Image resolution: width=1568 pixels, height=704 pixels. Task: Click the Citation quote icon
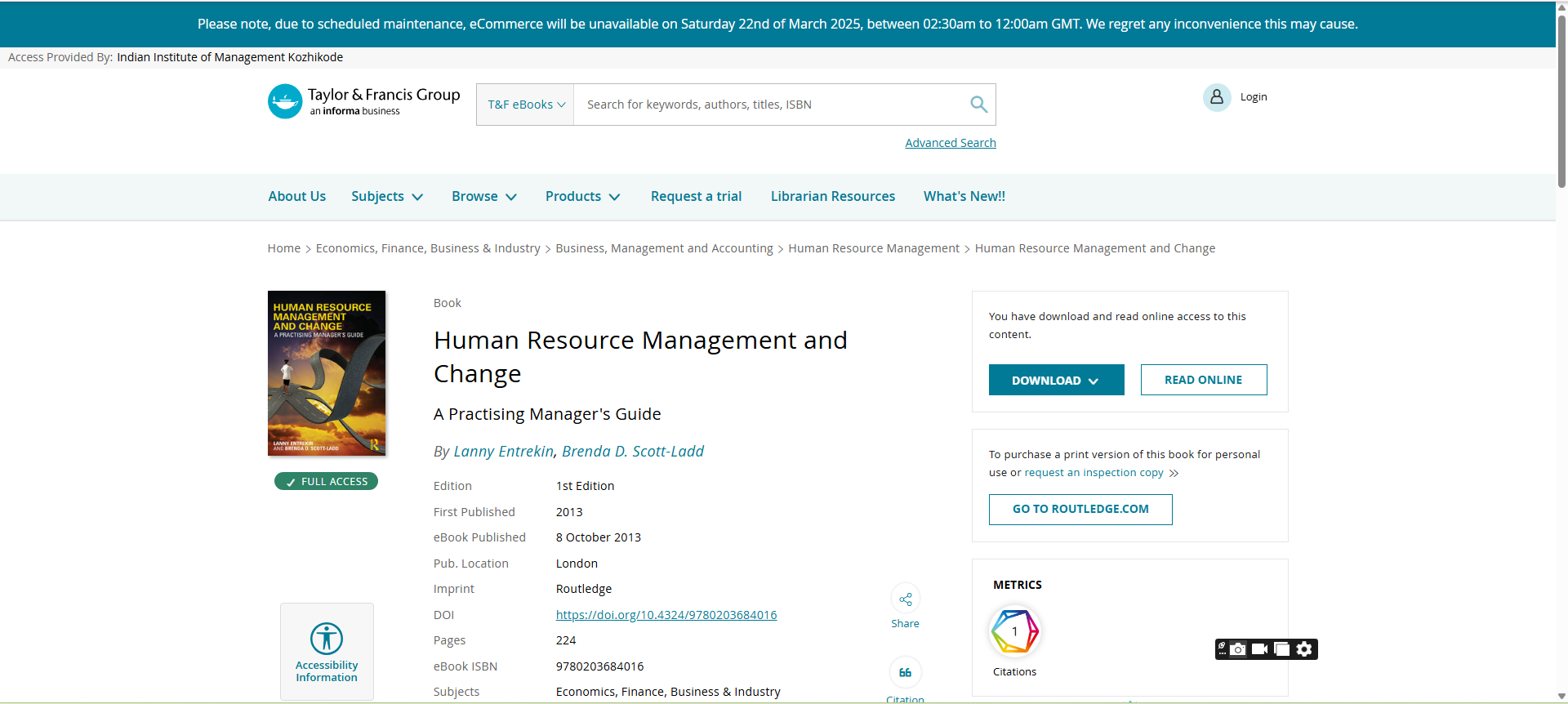tap(905, 673)
